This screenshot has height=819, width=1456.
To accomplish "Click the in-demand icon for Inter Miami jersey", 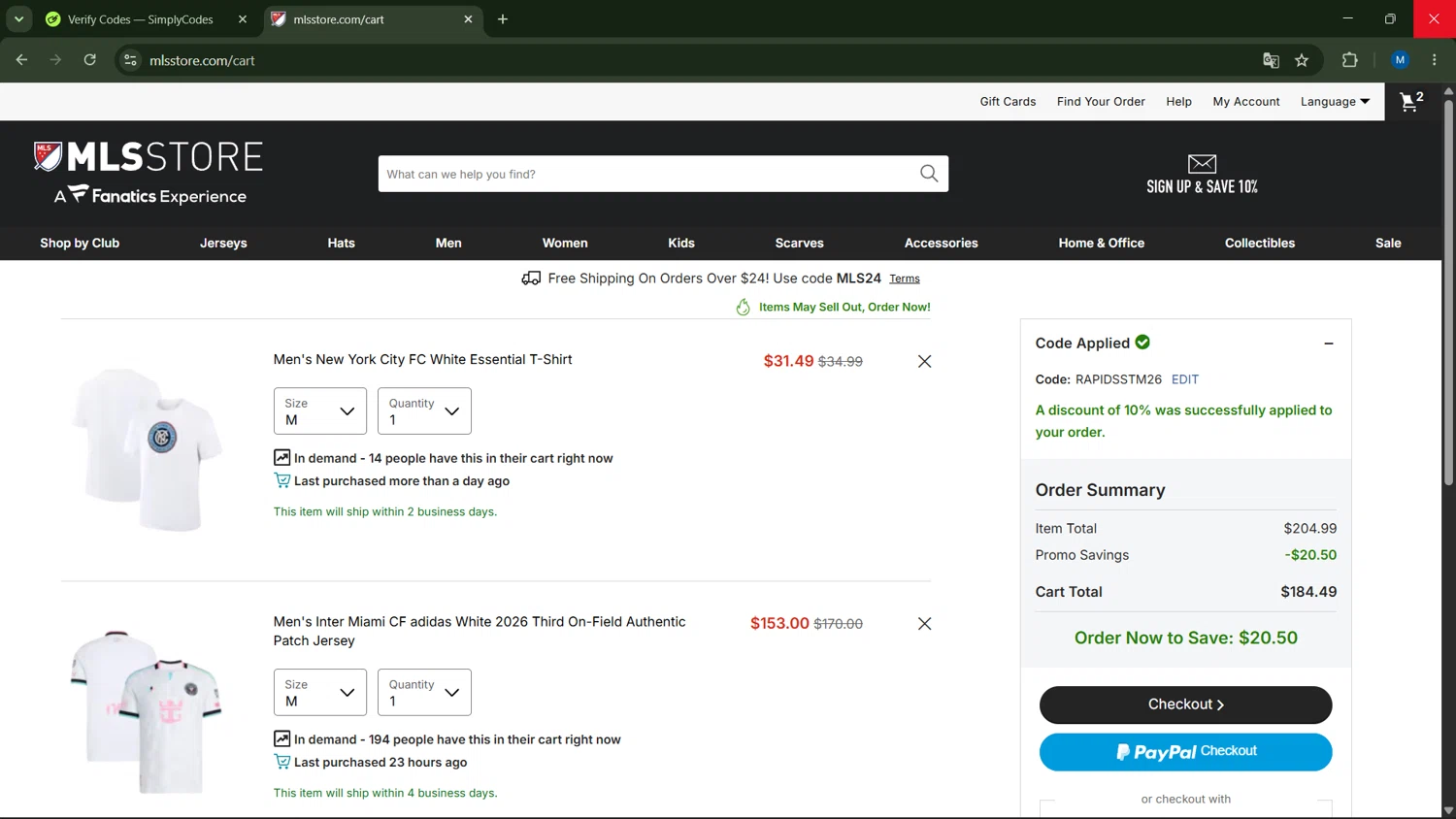I will (x=281, y=738).
